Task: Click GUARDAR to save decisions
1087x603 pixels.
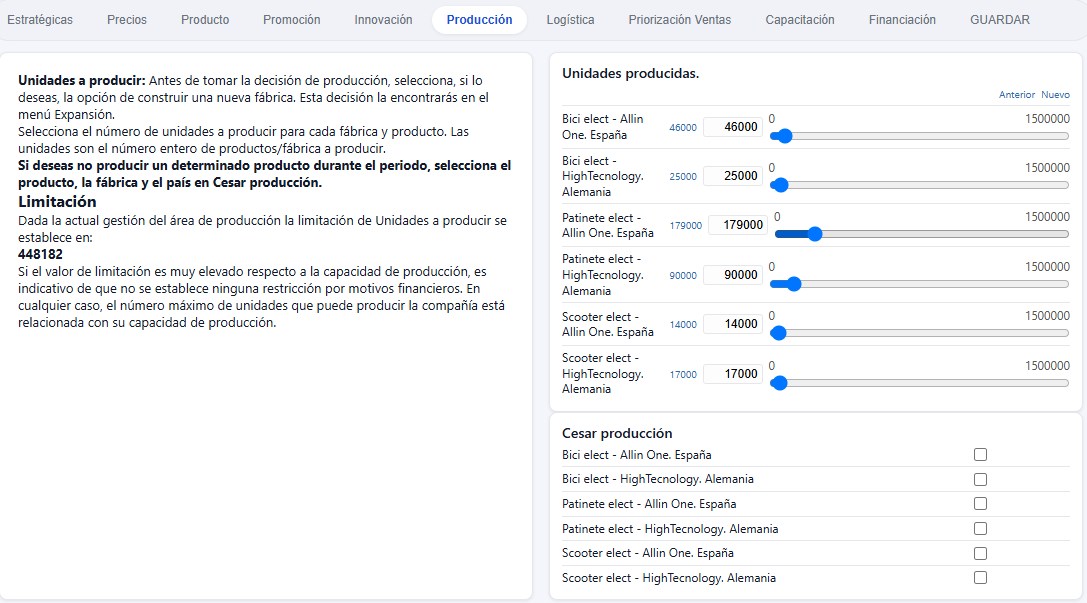Action: [1000, 19]
